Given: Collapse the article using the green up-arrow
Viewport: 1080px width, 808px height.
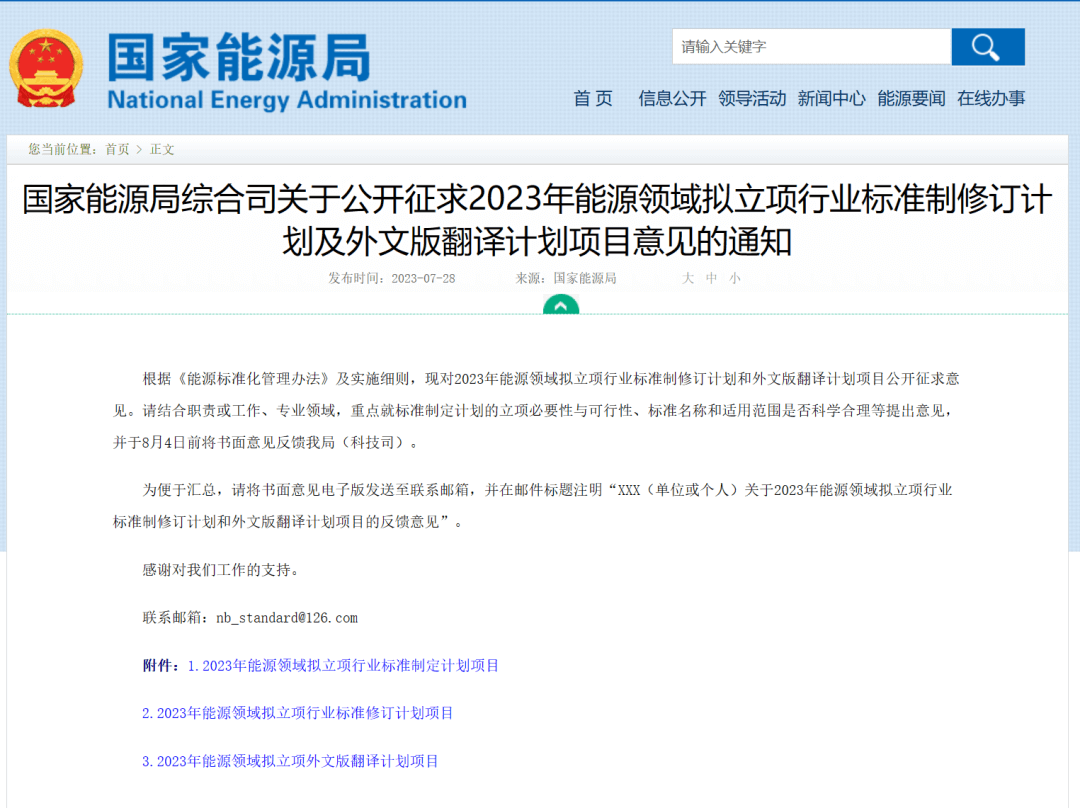Looking at the screenshot, I should pyautogui.click(x=560, y=303).
